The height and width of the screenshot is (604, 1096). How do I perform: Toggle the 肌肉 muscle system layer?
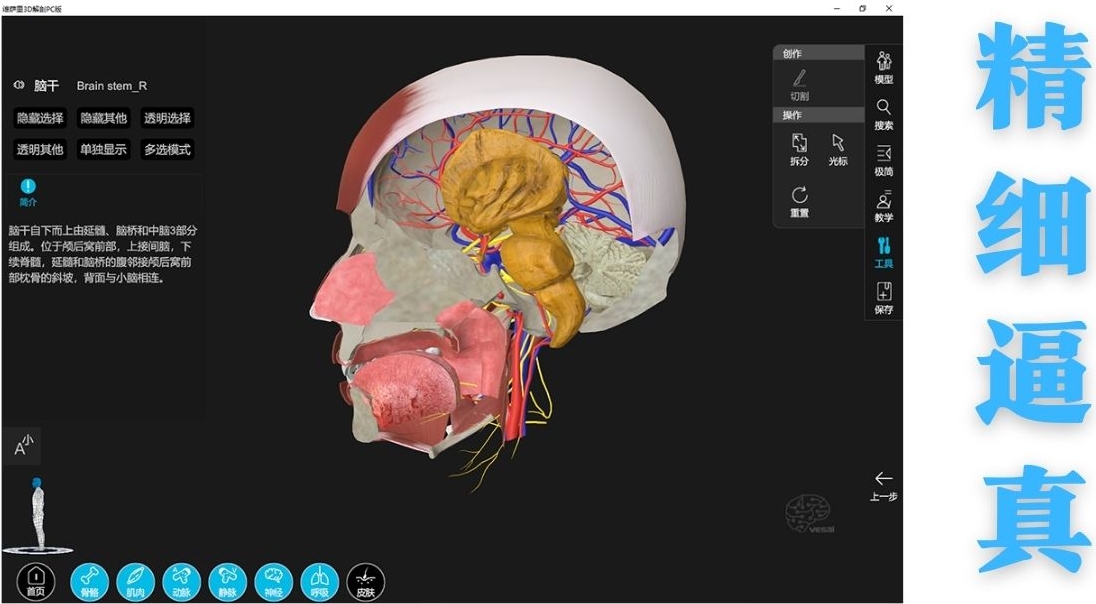pos(136,582)
